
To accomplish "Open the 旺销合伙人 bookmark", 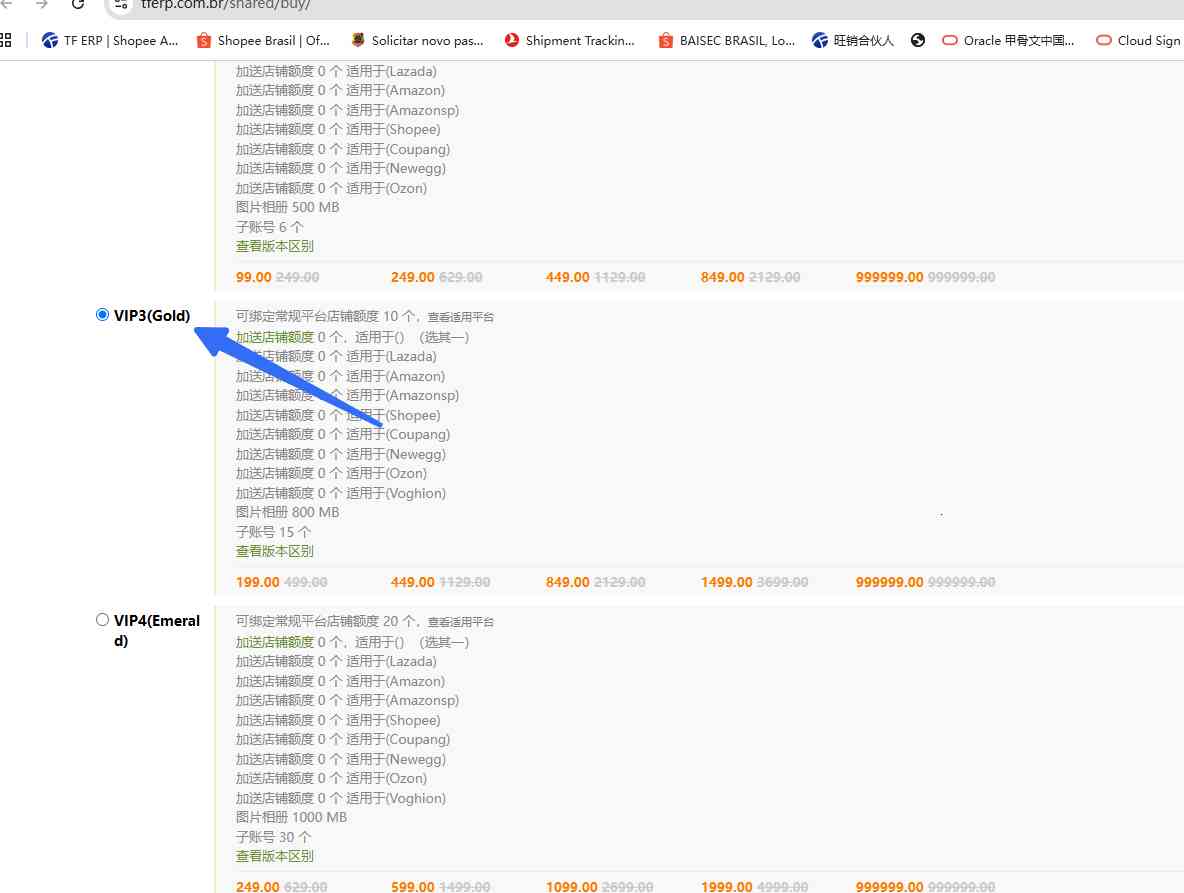I will pos(853,41).
